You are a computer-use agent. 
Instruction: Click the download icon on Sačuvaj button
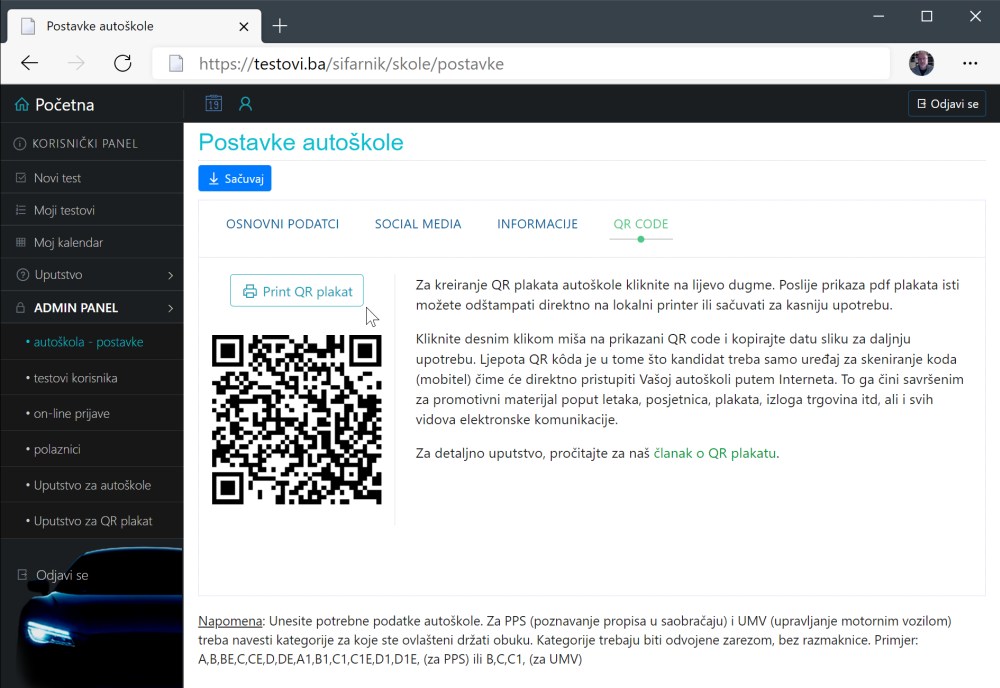click(x=214, y=179)
